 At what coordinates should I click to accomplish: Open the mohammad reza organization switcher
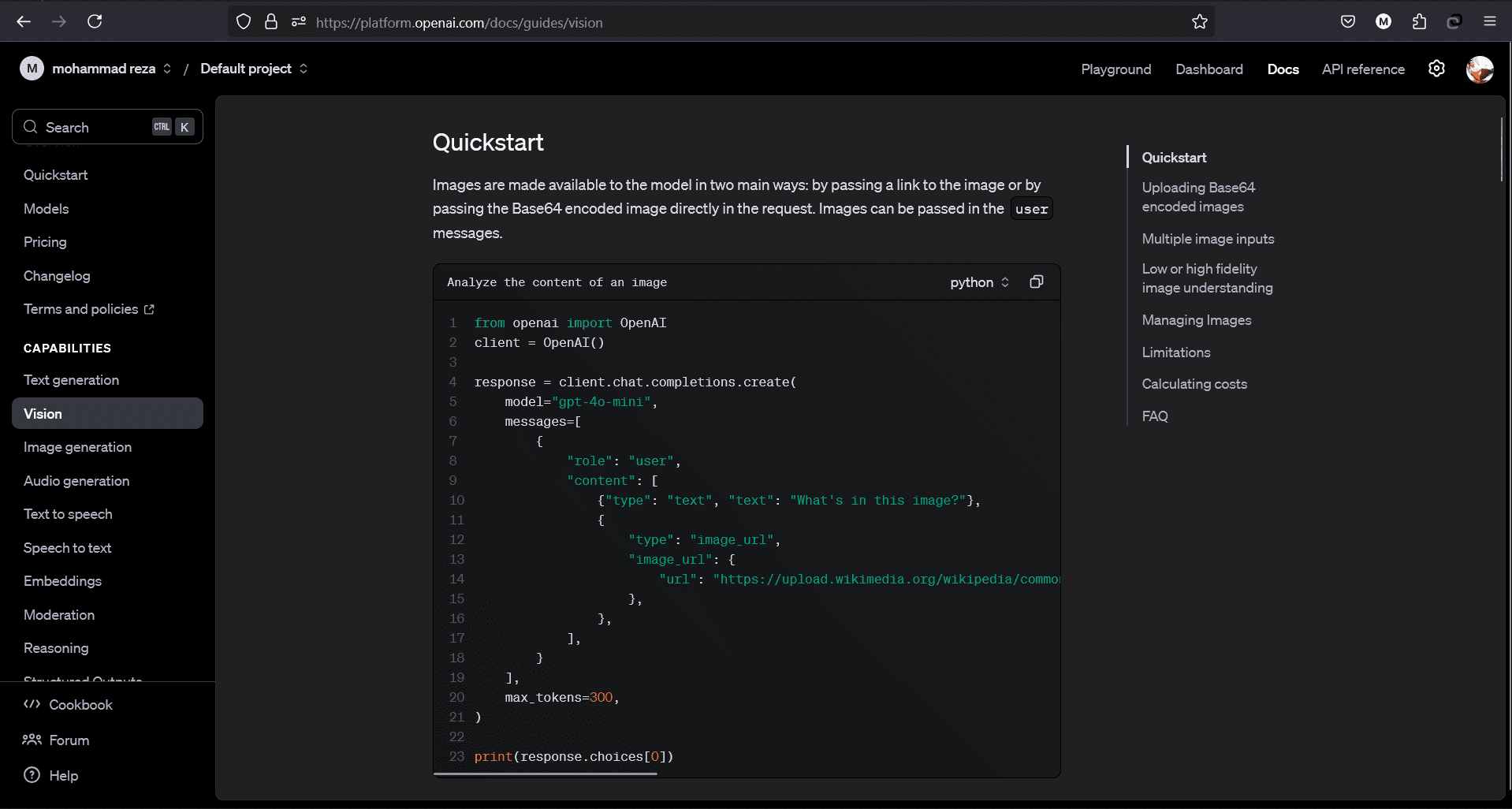tap(104, 69)
